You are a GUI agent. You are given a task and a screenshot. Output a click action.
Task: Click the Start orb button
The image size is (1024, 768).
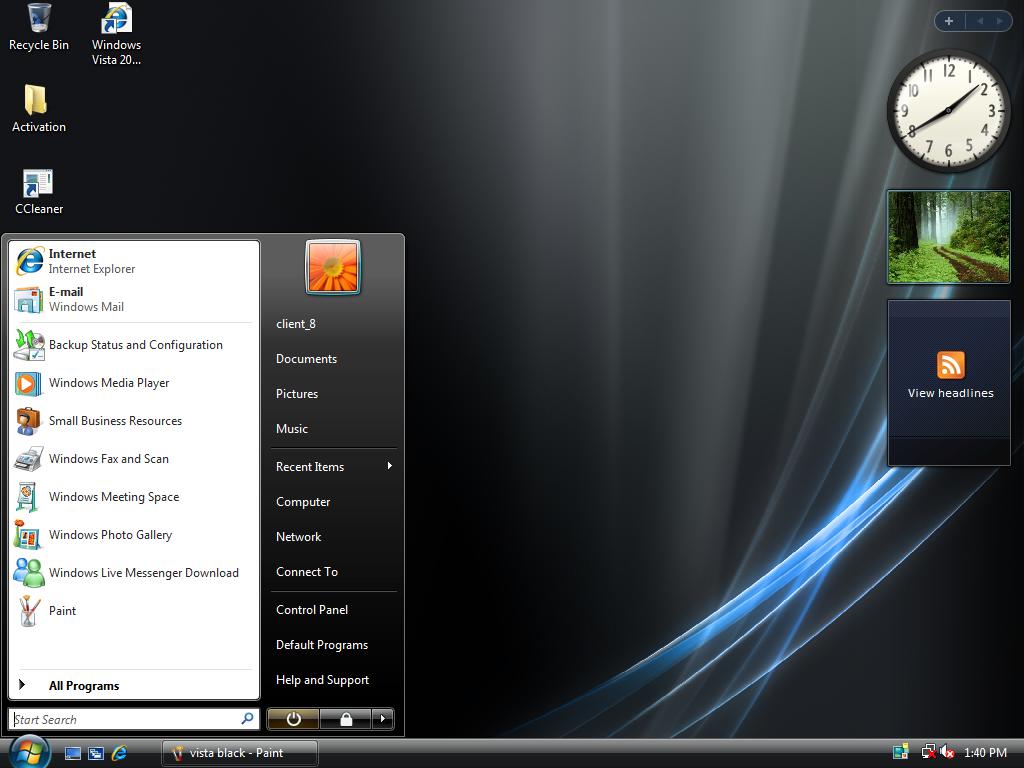tap(29, 752)
